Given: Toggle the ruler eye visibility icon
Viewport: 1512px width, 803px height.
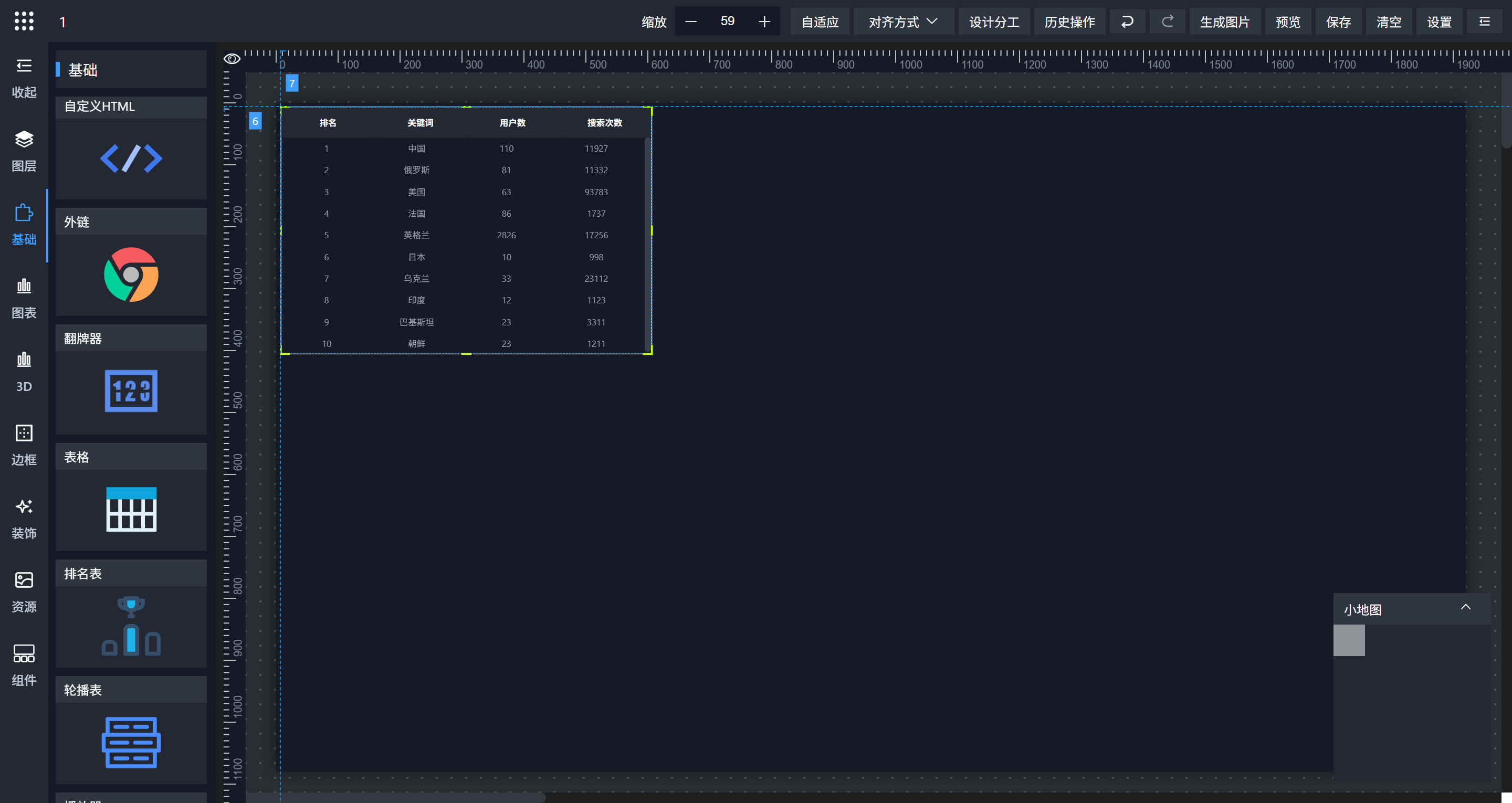Looking at the screenshot, I should click(x=232, y=59).
